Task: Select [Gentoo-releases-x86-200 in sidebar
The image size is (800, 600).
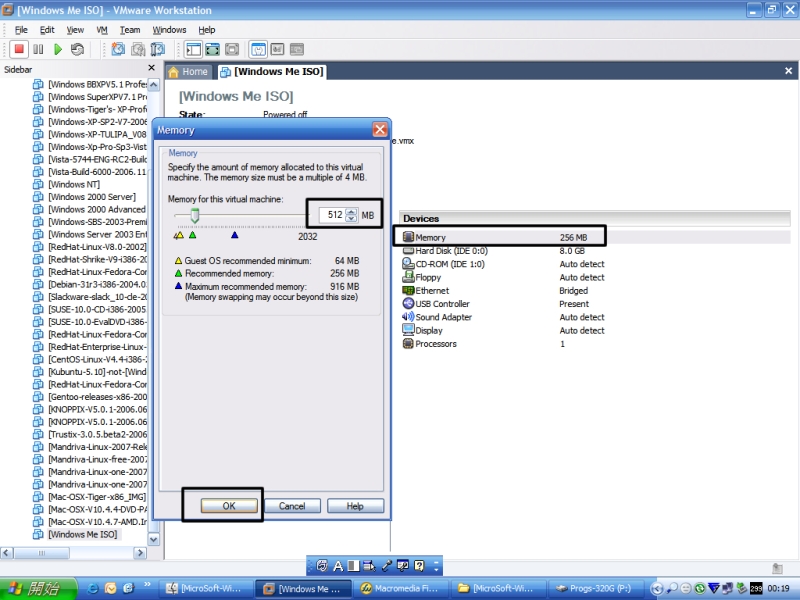Action: (x=97, y=396)
